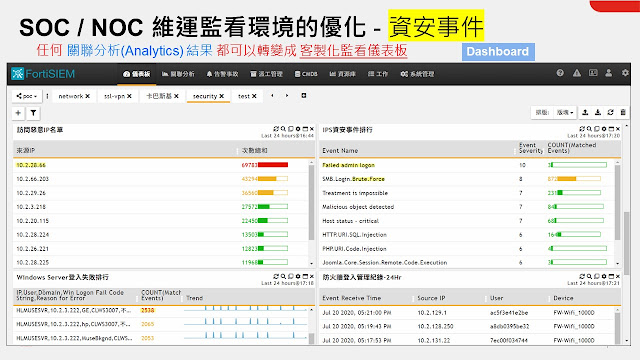Viewport: 640px width, 360px height.
Task: Open the help question mark icon
Action: pyautogui.click(x=560, y=73)
